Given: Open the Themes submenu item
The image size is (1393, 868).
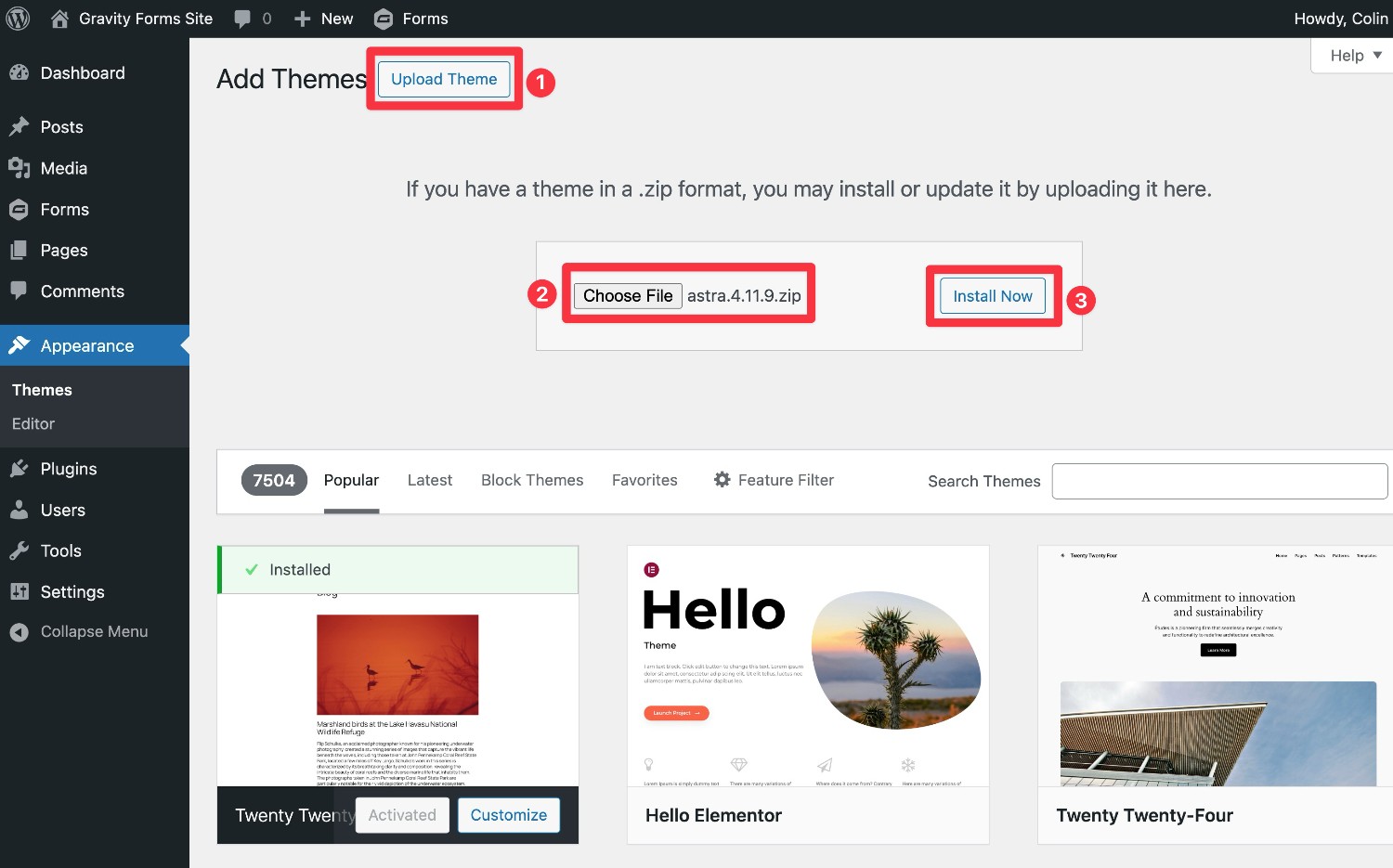Looking at the screenshot, I should [42, 390].
